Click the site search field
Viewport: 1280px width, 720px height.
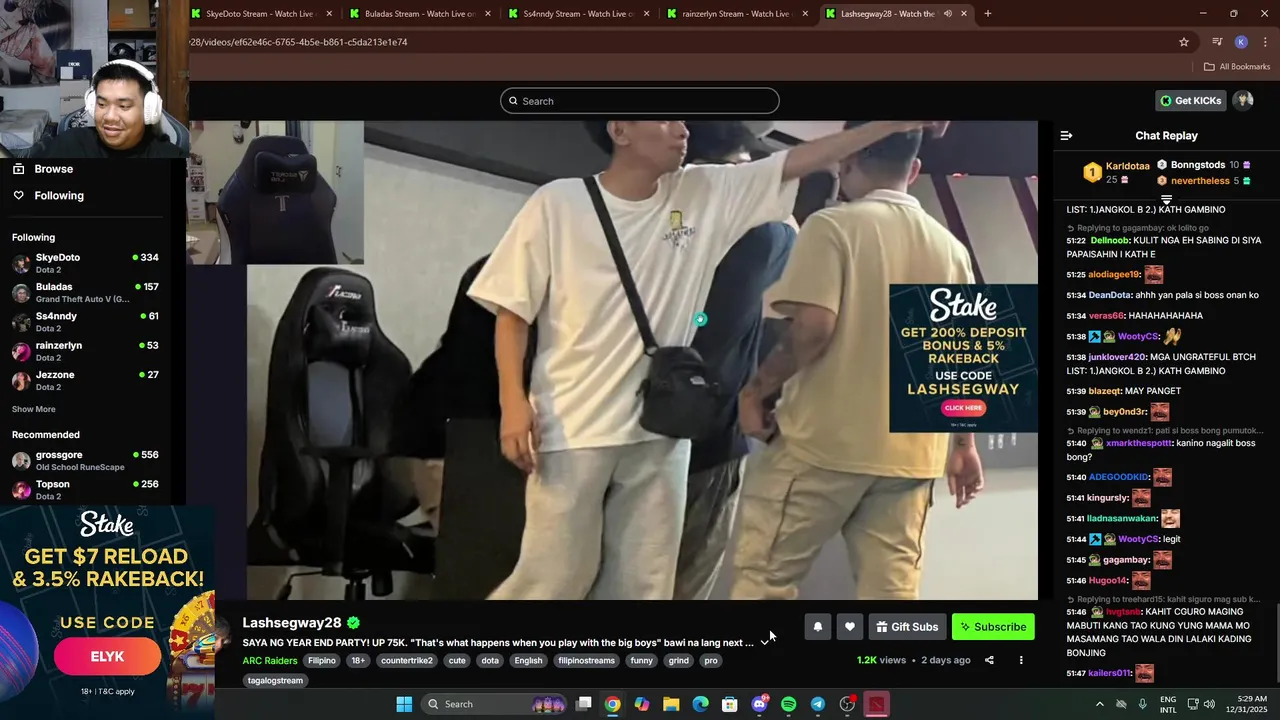tap(639, 101)
